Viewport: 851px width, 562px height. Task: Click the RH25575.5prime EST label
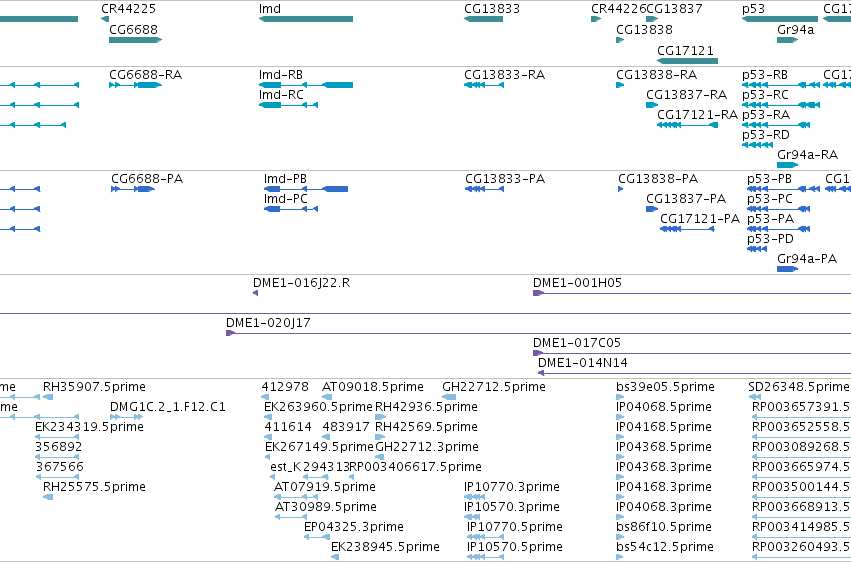click(x=94, y=487)
